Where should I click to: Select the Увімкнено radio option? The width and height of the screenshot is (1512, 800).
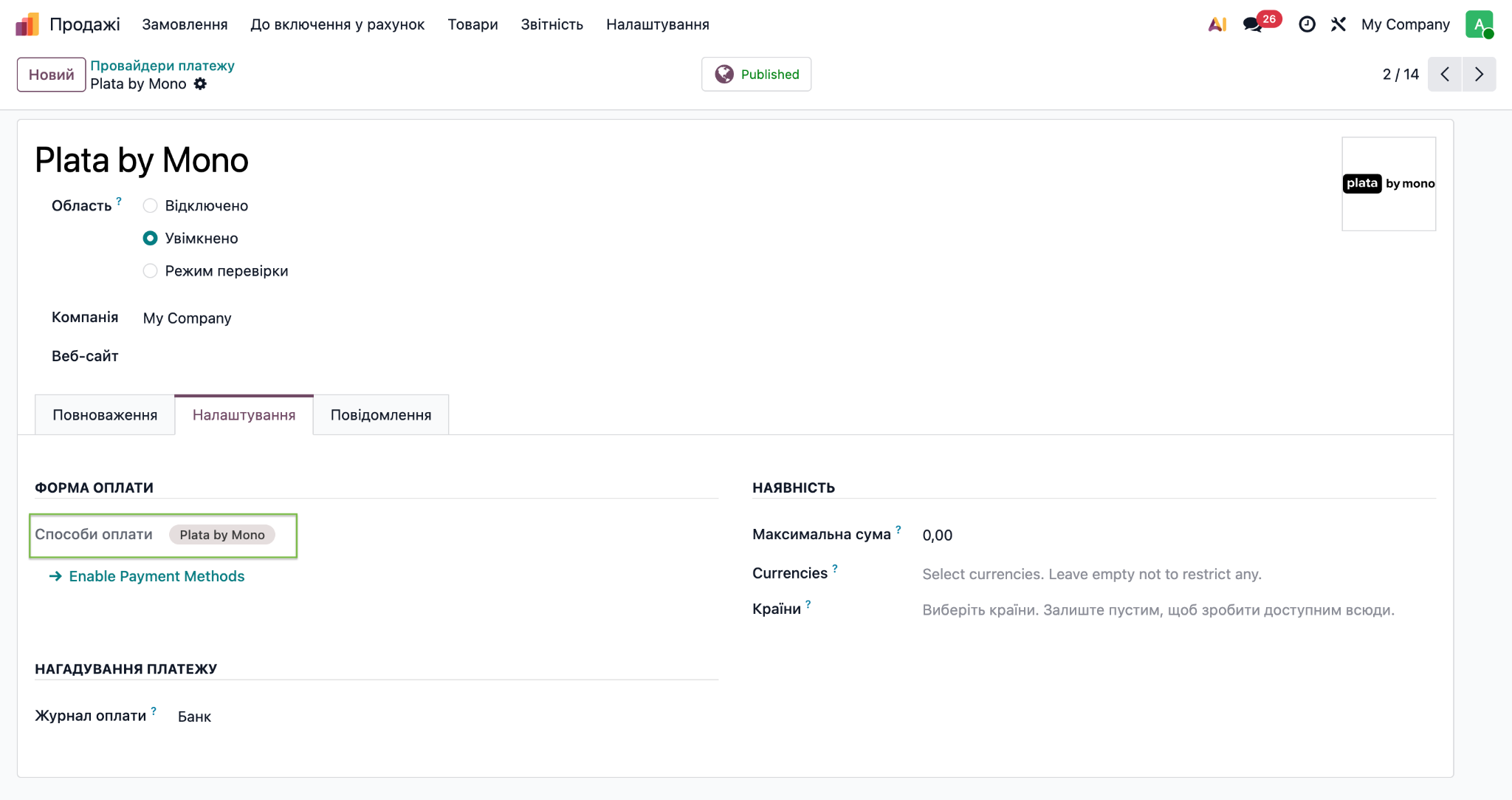(150, 239)
